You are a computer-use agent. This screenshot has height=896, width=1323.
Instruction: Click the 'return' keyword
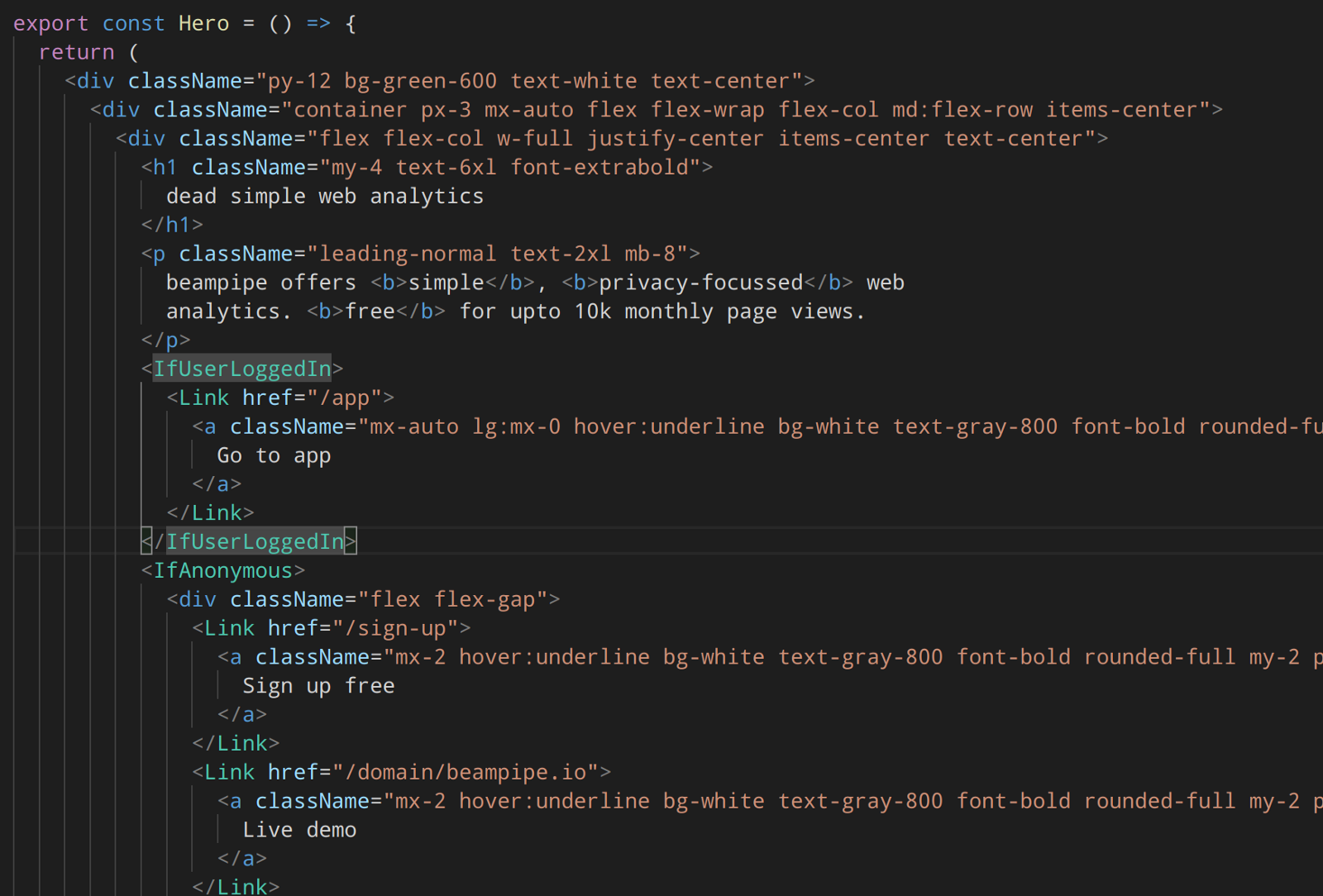[x=76, y=52]
